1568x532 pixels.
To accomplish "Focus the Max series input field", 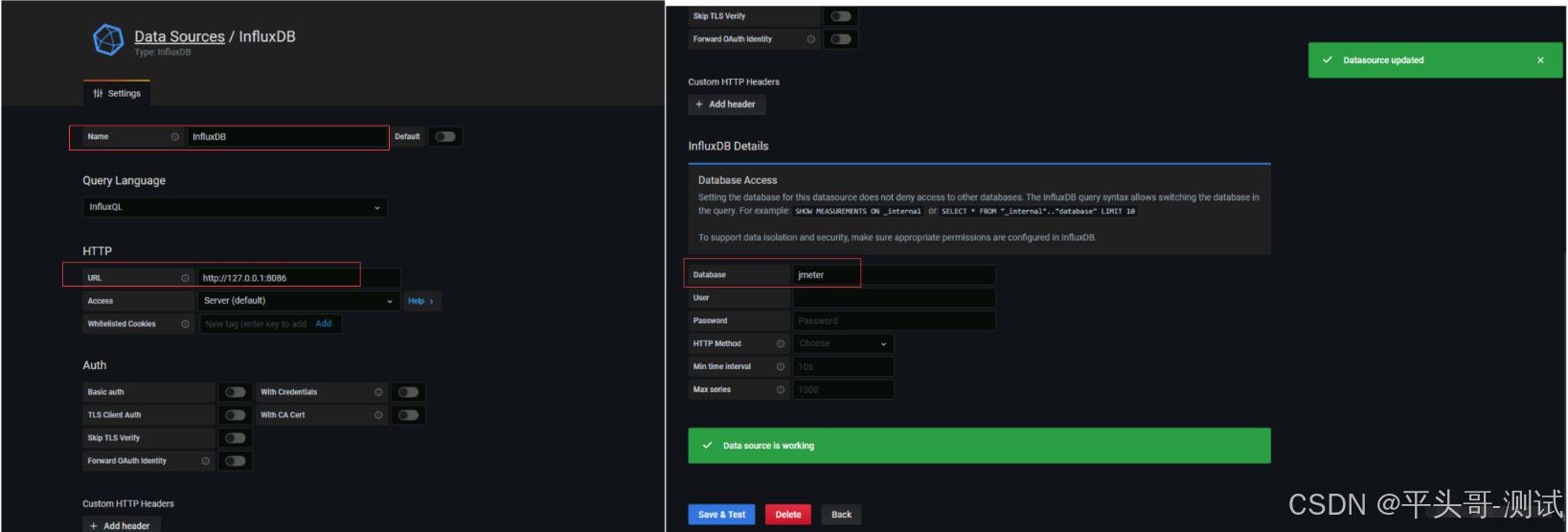I will (x=843, y=390).
